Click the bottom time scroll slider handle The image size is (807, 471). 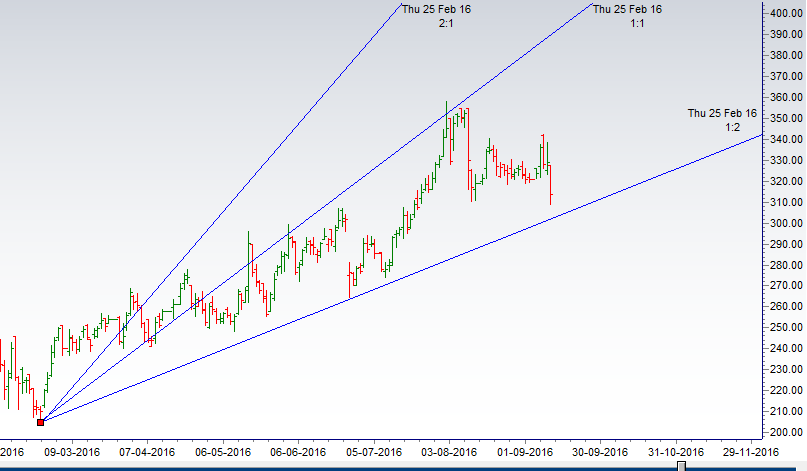tap(682, 465)
